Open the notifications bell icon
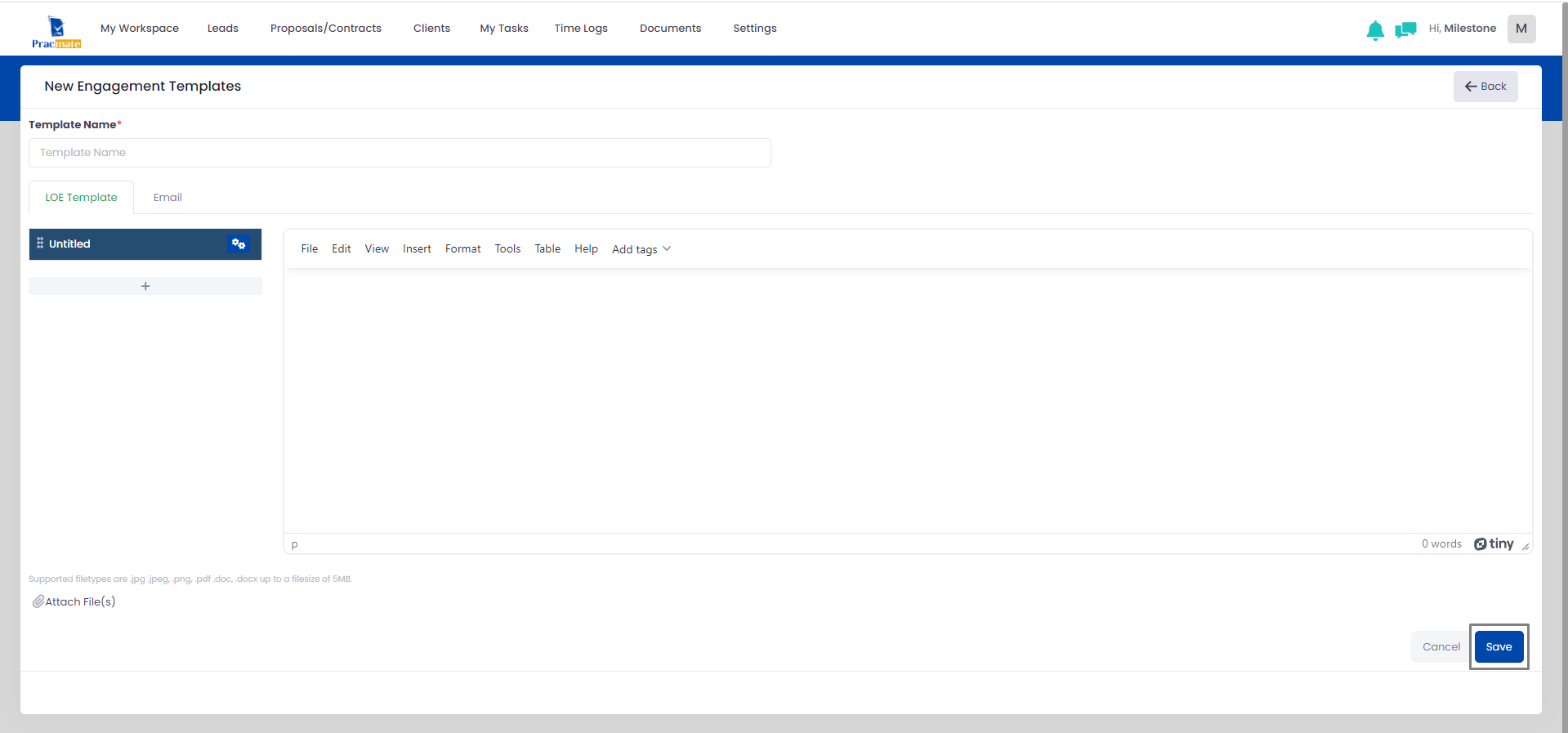This screenshot has height=733, width=1568. (1375, 30)
